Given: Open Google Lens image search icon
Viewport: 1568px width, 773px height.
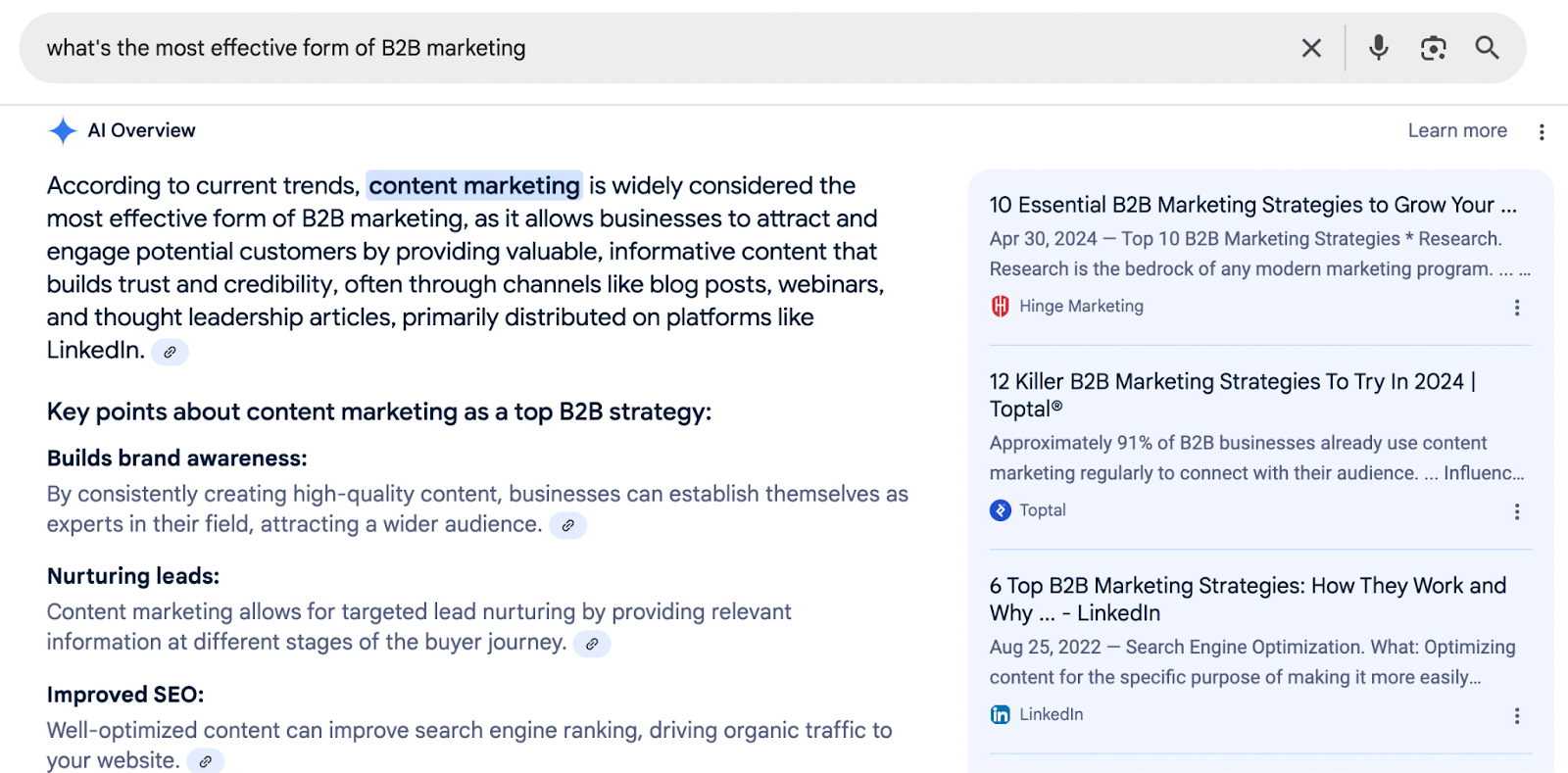Looking at the screenshot, I should 1433,48.
